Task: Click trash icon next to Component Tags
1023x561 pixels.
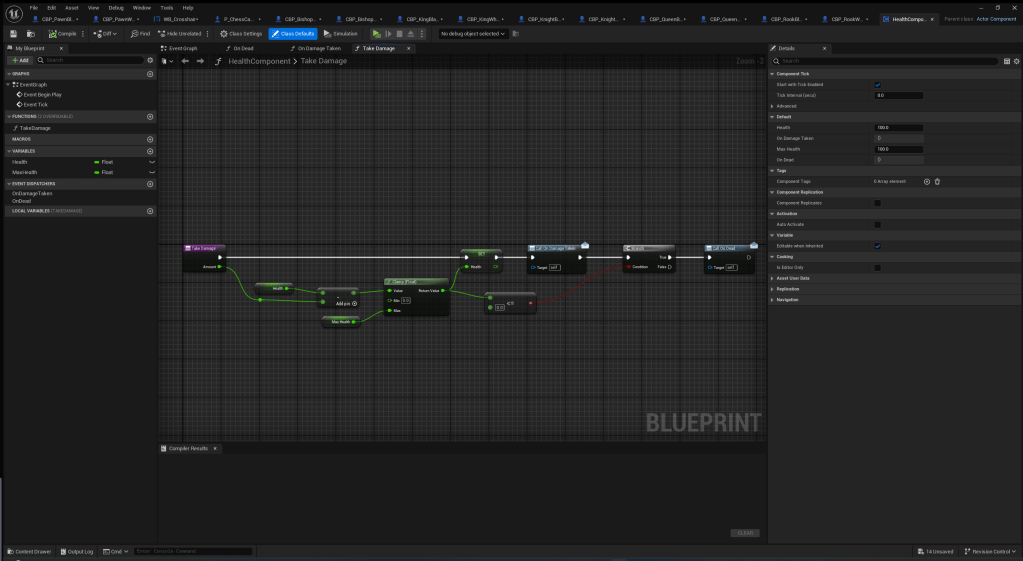Action: [x=938, y=181]
